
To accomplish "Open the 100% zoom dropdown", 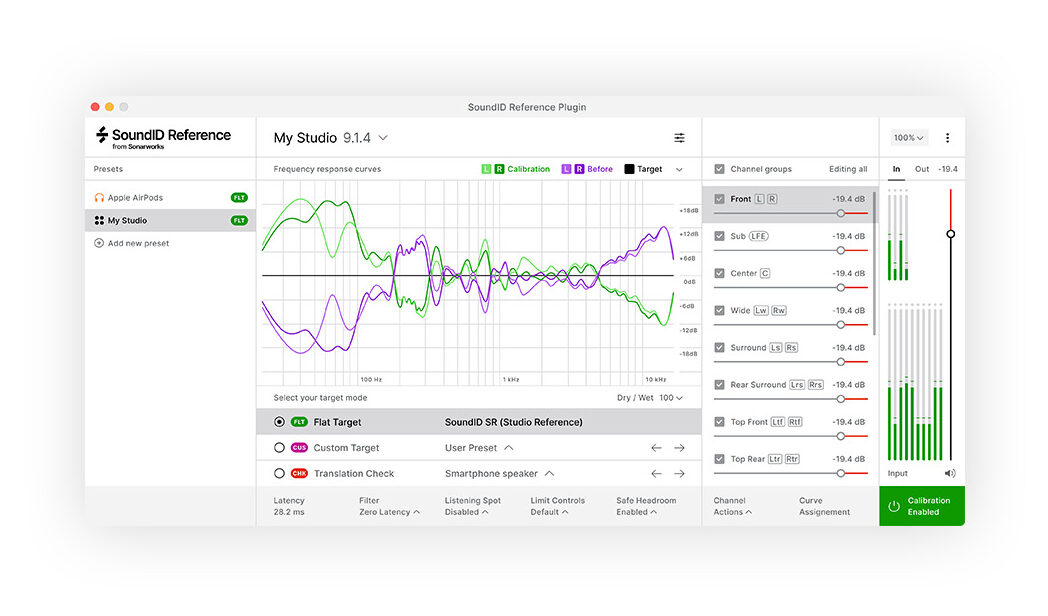I will coord(908,138).
